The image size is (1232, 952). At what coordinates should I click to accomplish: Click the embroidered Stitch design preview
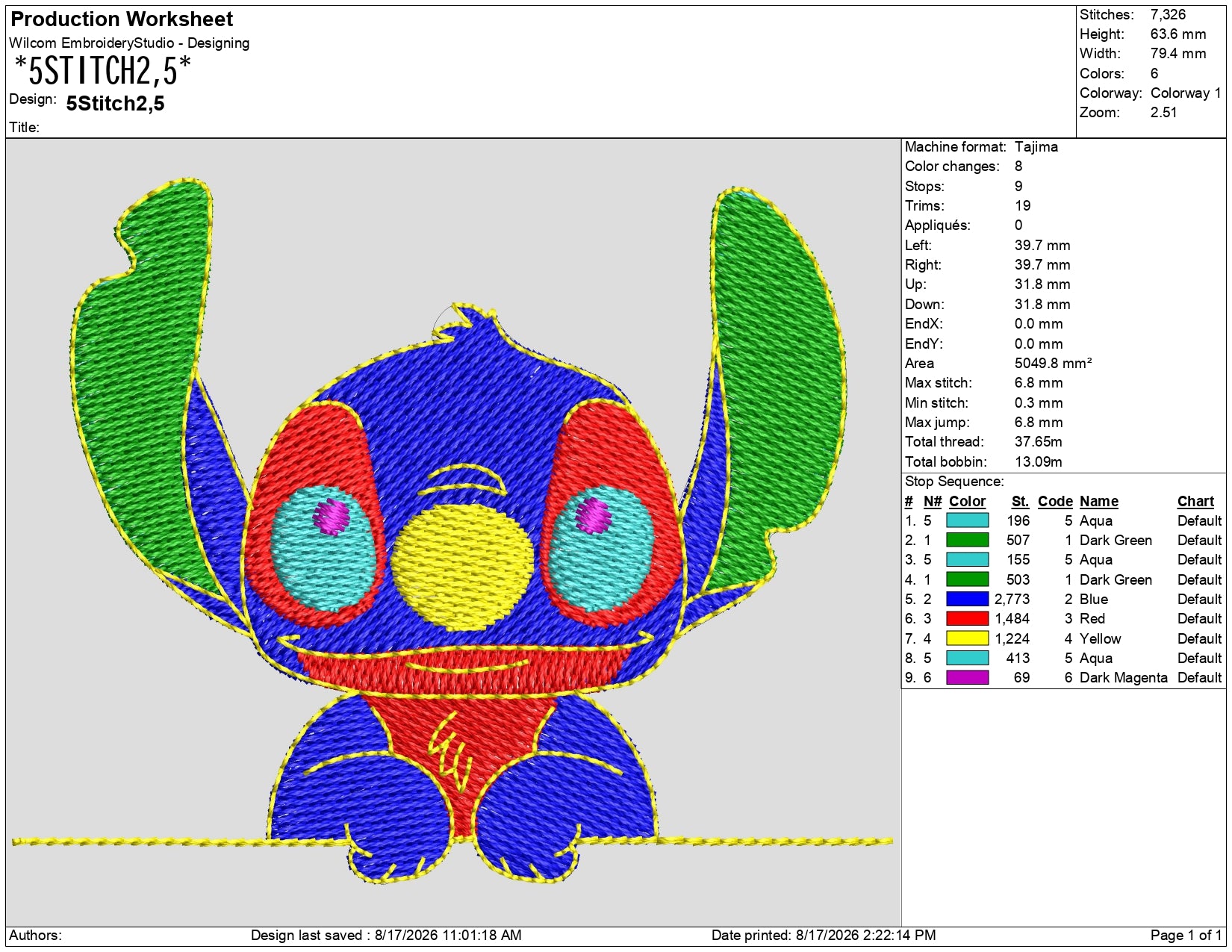click(452, 532)
